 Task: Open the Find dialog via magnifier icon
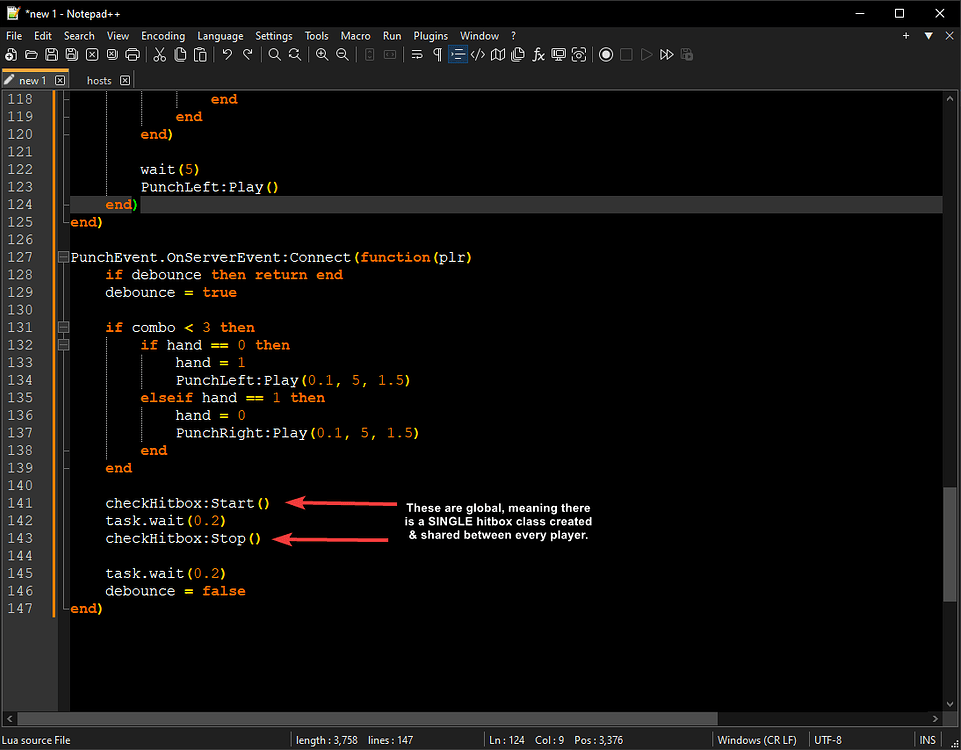pyautogui.click(x=272, y=54)
